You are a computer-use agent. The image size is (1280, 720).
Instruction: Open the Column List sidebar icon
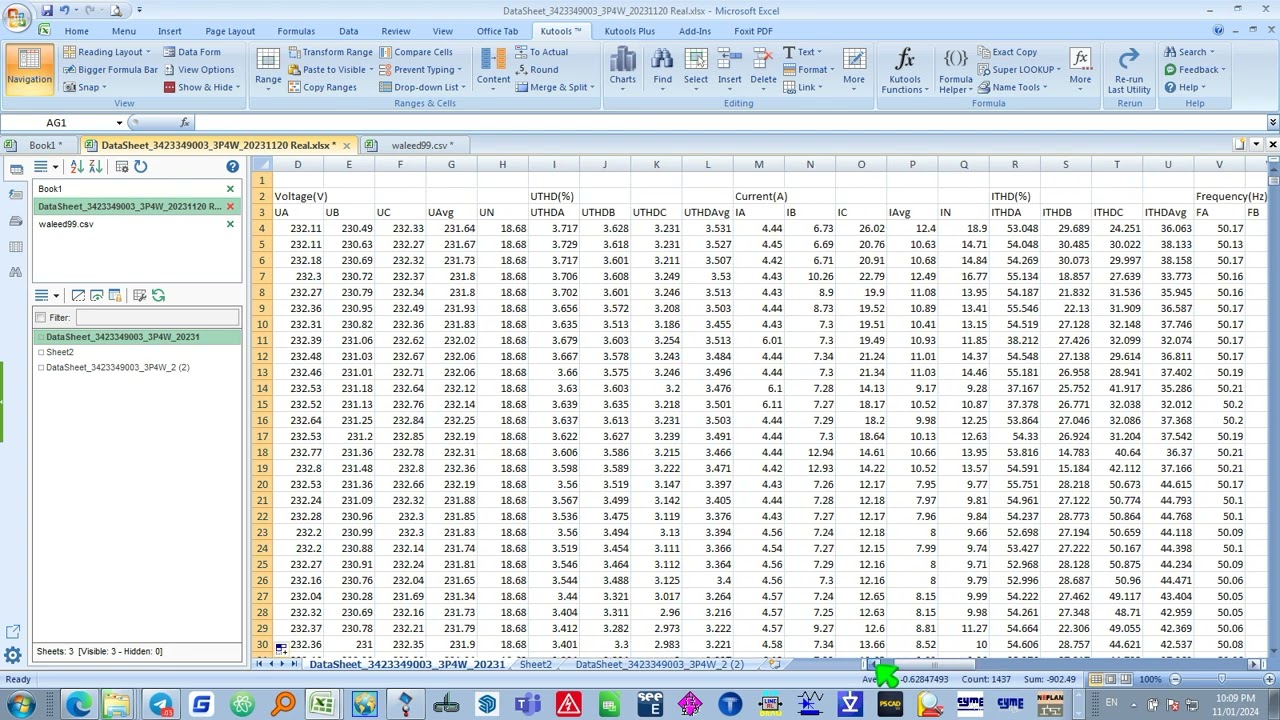coord(15,247)
